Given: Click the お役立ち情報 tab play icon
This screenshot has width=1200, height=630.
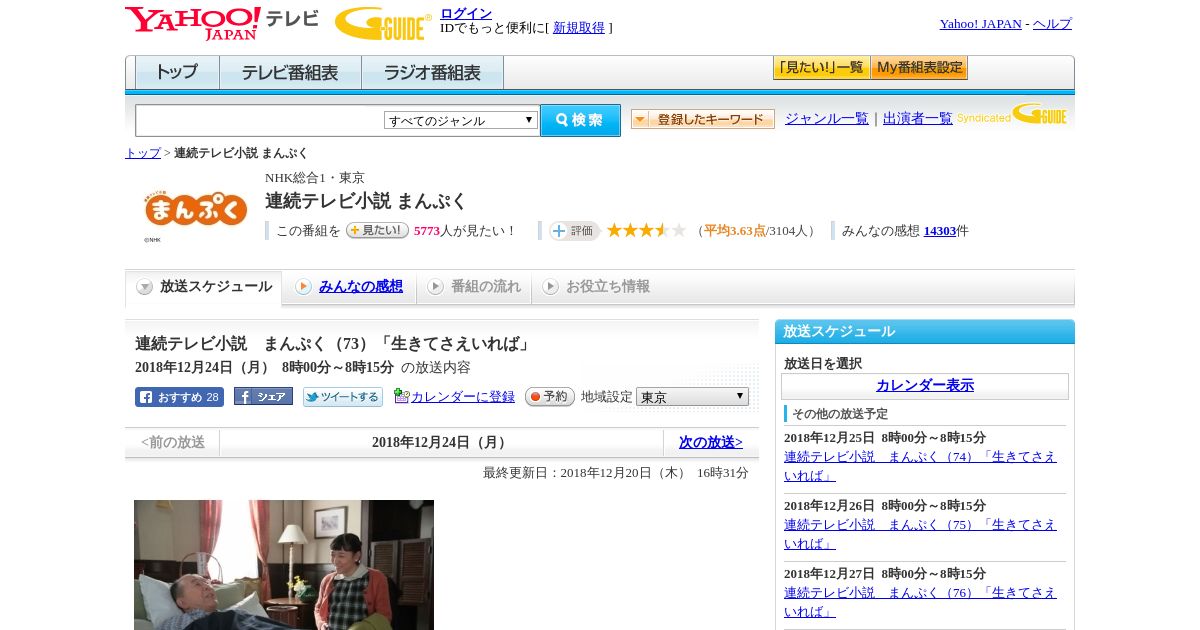Looking at the screenshot, I should click(550, 287).
